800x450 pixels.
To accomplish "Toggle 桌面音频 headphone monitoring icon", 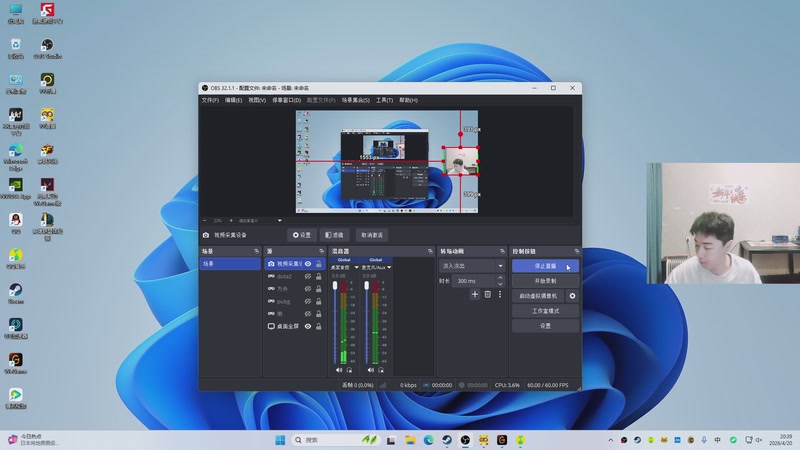I will coord(349,370).
